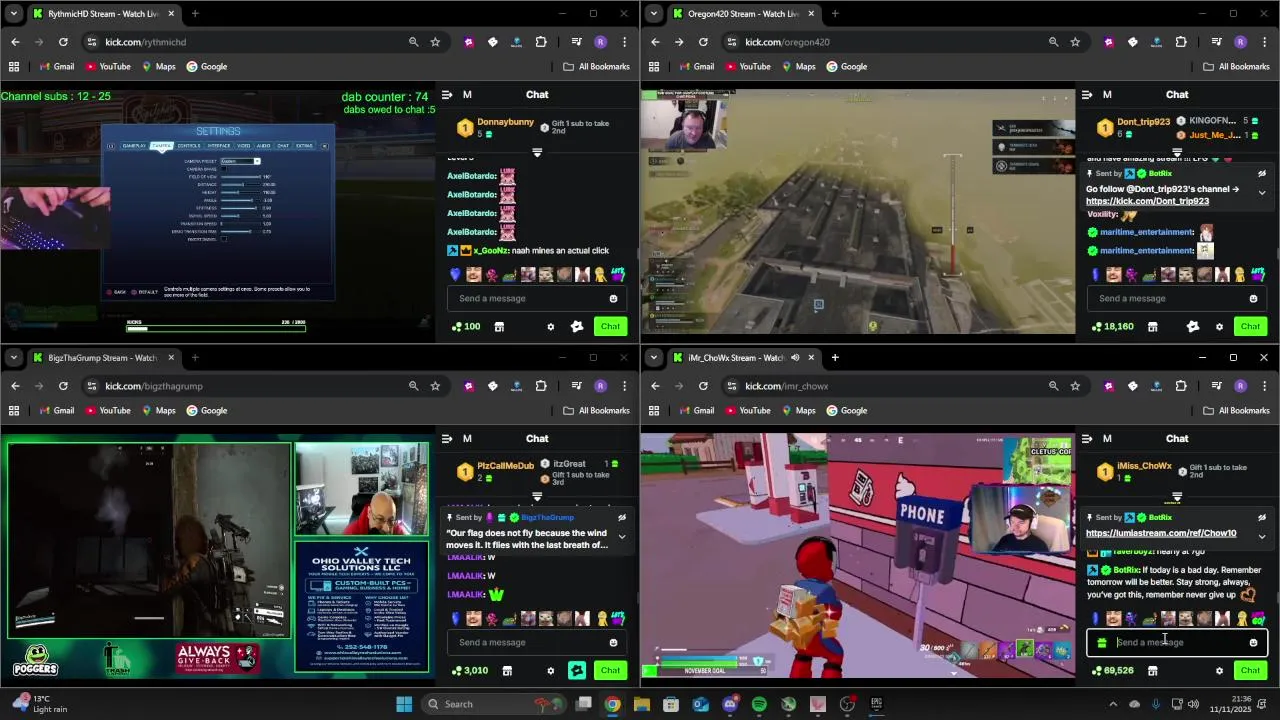The image size is (1280, 720).
Task: Open channel shop icon in Oregon420 chat
Action: [1152, 326]
